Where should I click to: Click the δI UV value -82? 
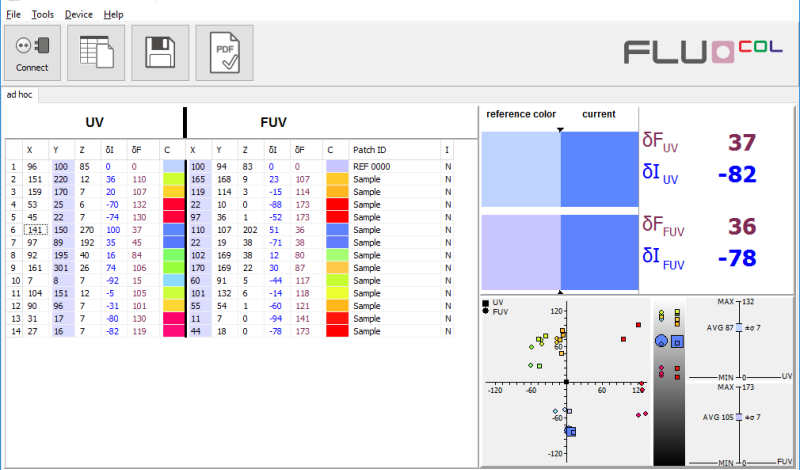point(737,175)
